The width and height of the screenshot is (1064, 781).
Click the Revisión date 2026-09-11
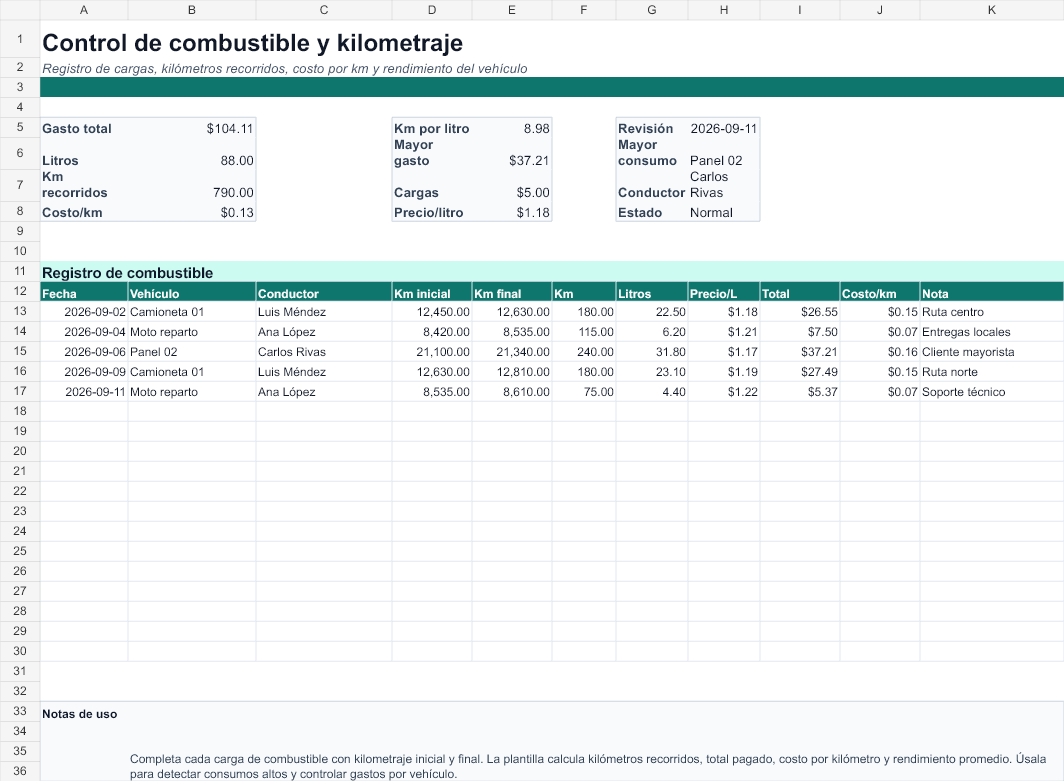point(723,128)
